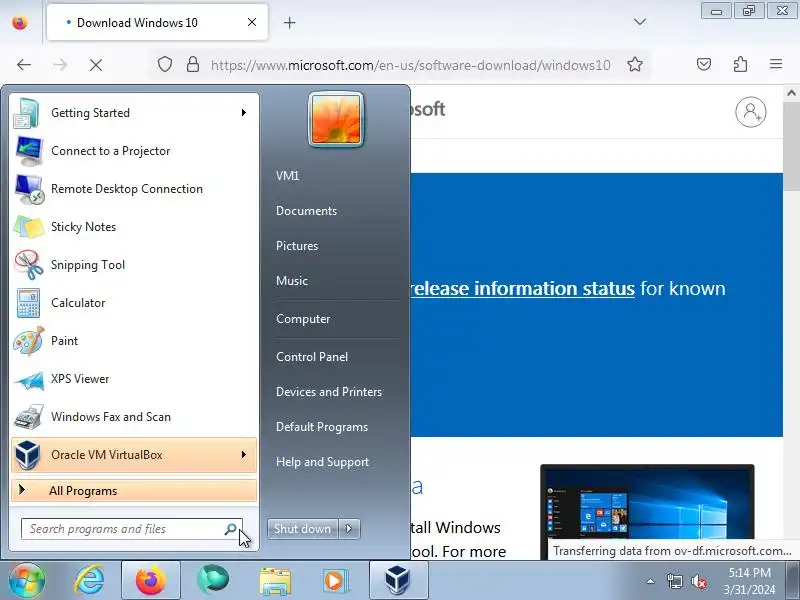Follow the release information status link
This screenshot has width=800, height=600.
point(523,289)
